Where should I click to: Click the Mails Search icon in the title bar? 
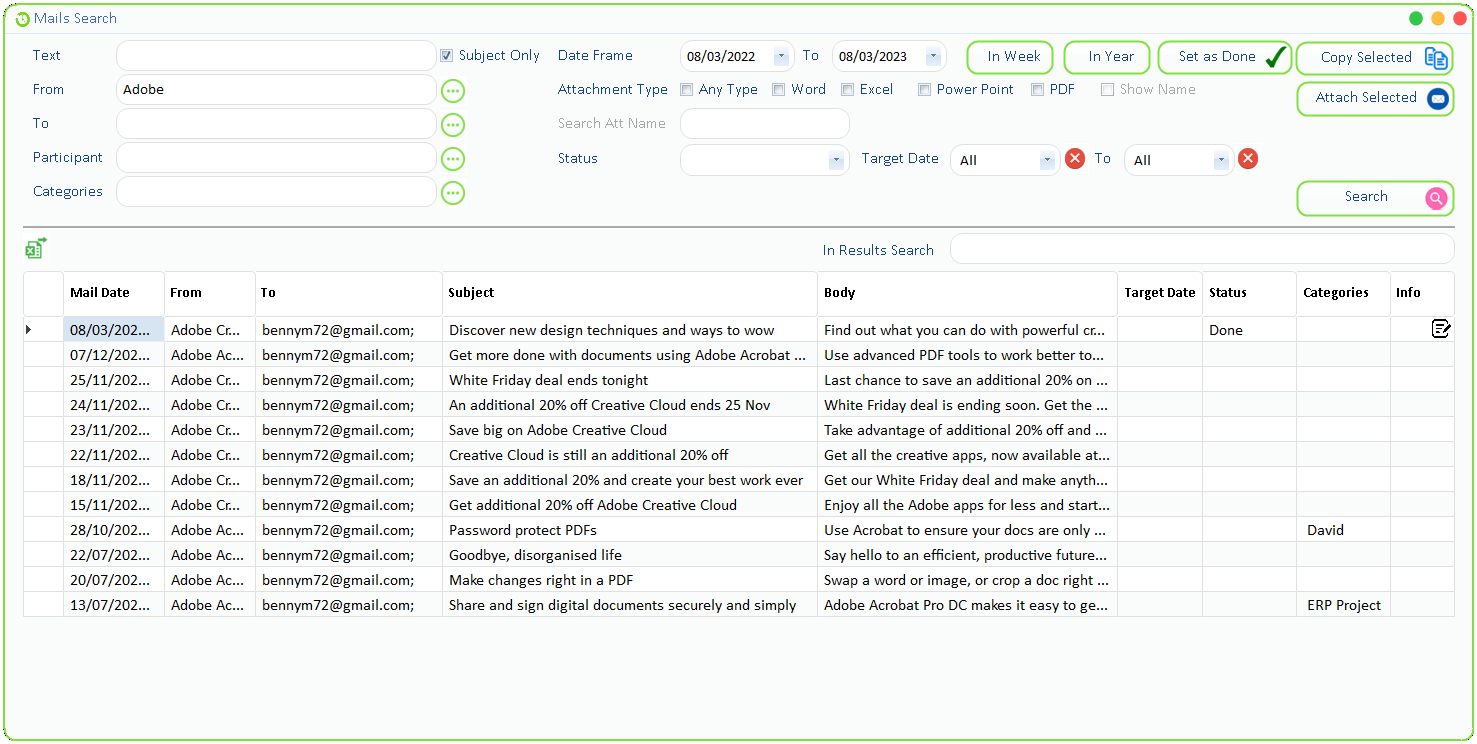pyautogui.click(x=24, y=18)
